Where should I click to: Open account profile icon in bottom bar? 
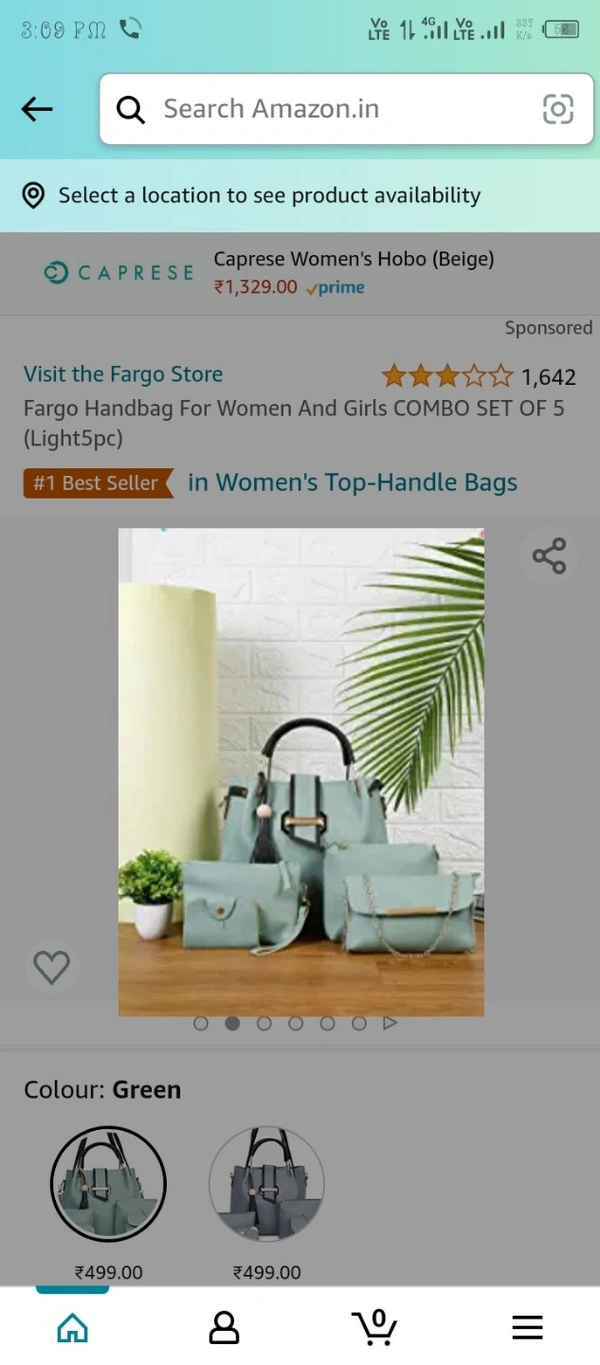click(x=224, y=1327)
